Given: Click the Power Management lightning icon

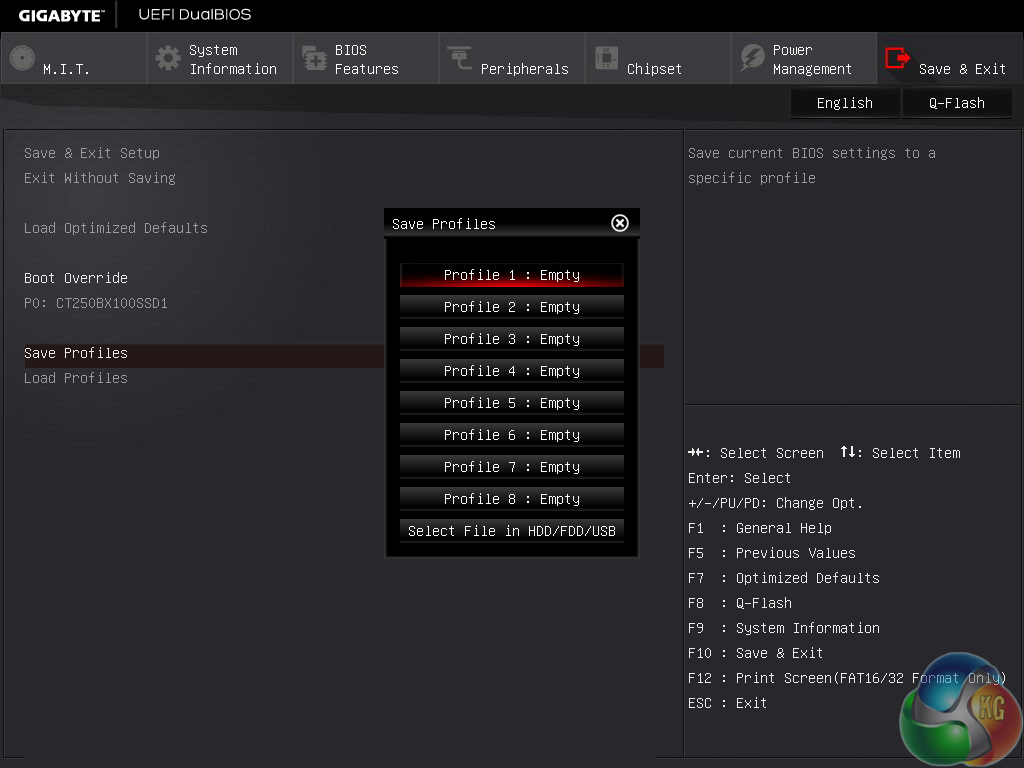Looking at the screenshot, I should pos(752,59).
